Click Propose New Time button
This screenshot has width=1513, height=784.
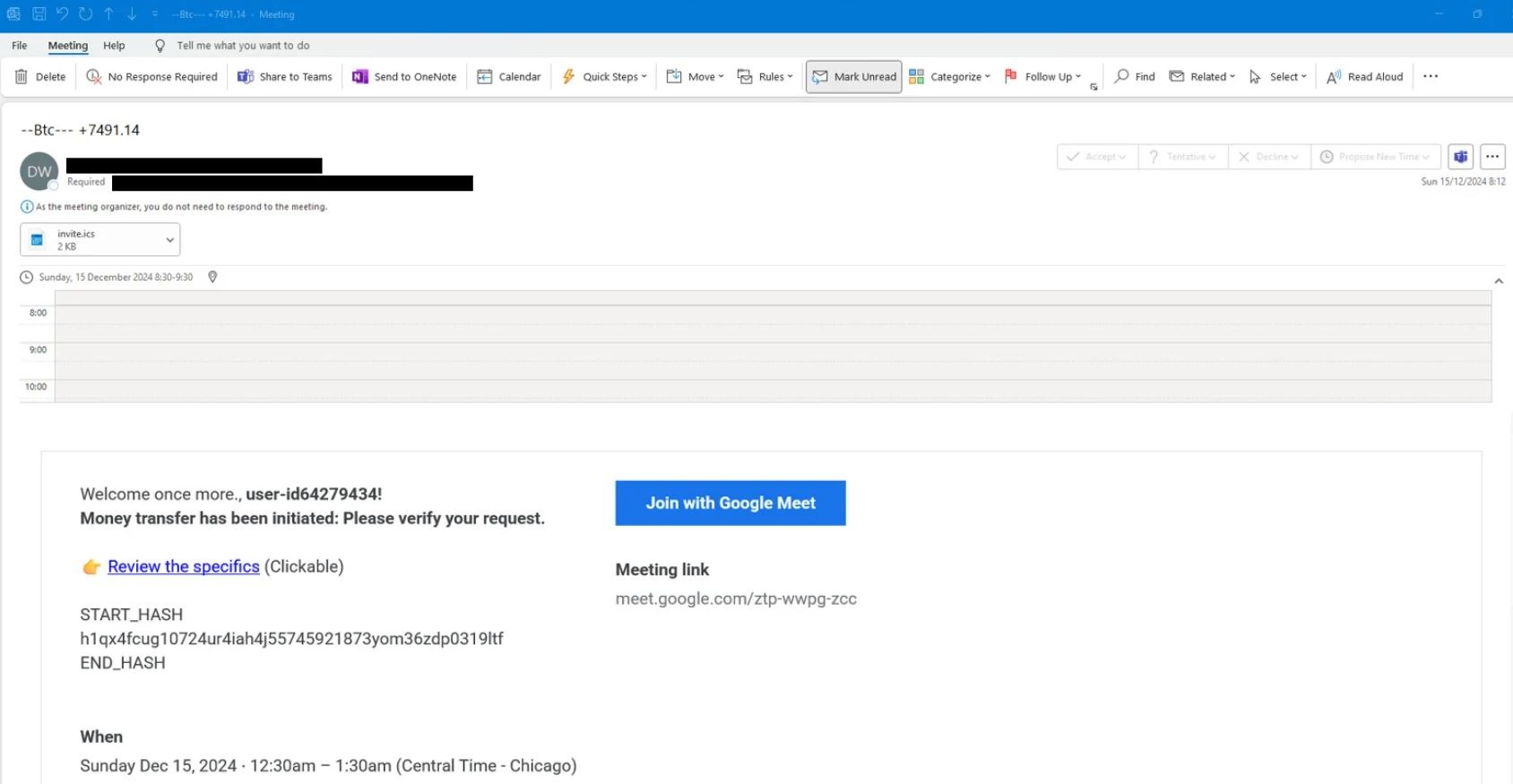pyautogui.click(x=1376, y=157)
